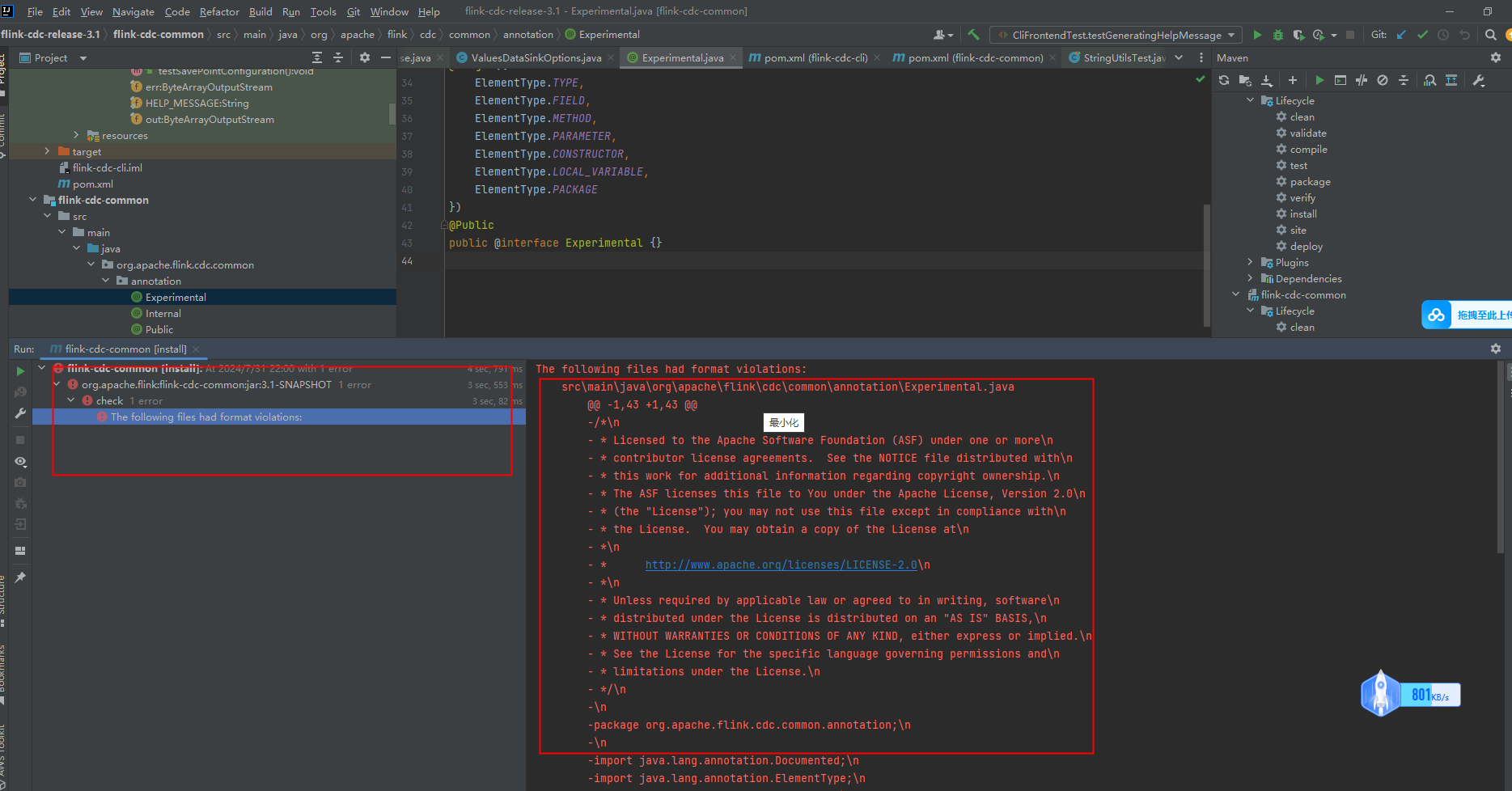
Task: Expand Dependencies in Maven panel
Action: (x=1250, y=278)
